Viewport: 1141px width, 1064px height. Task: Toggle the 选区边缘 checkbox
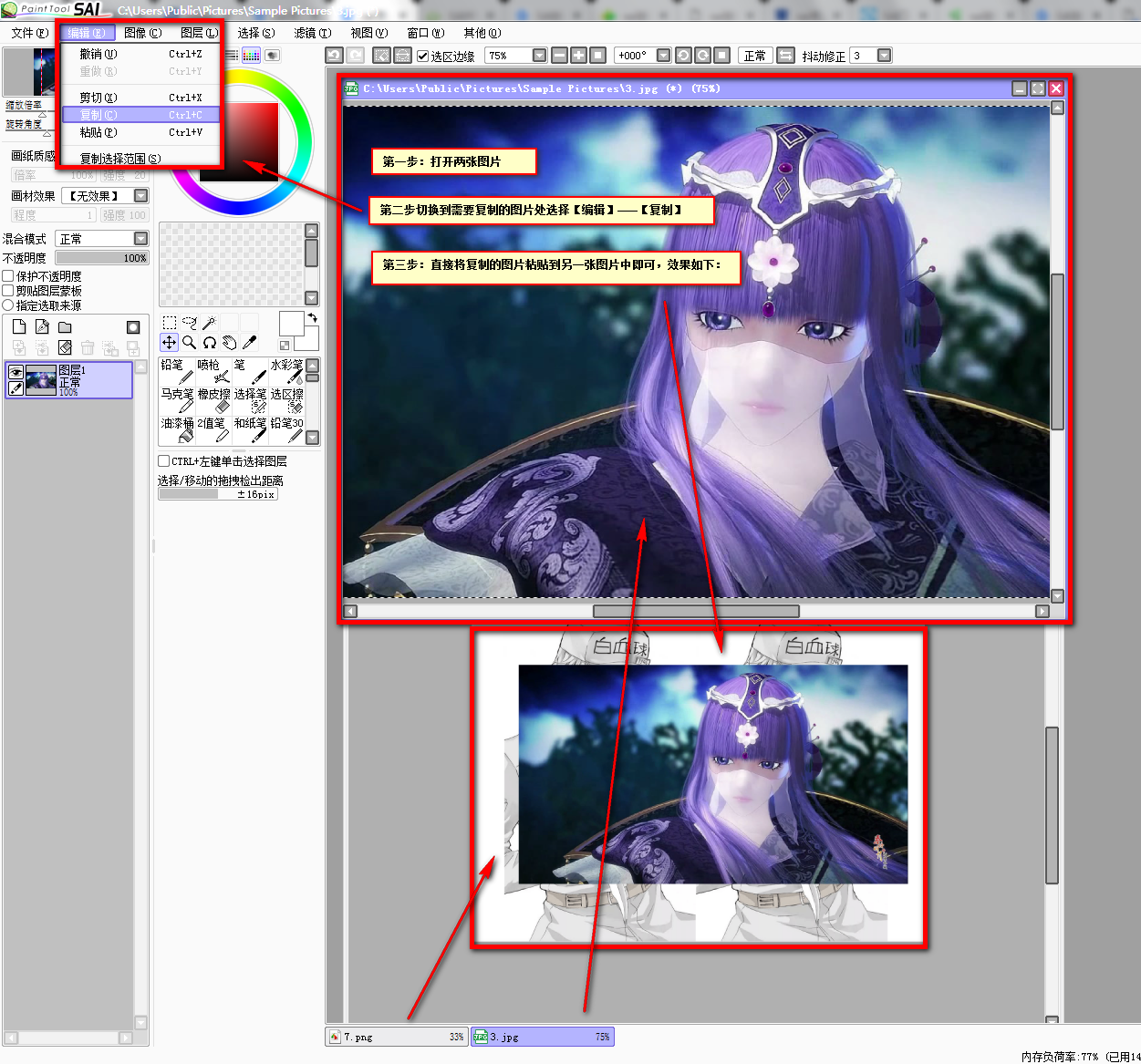[x=423, y=57]
